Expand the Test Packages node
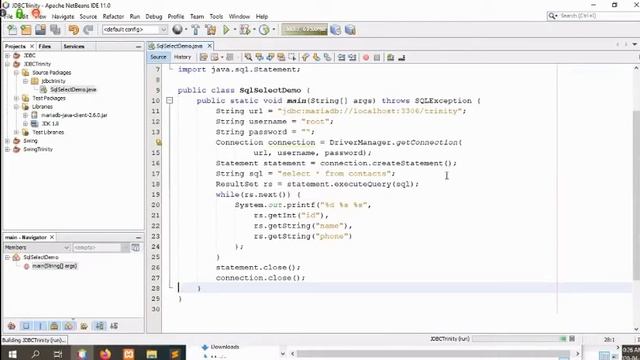 pos(16,98)
